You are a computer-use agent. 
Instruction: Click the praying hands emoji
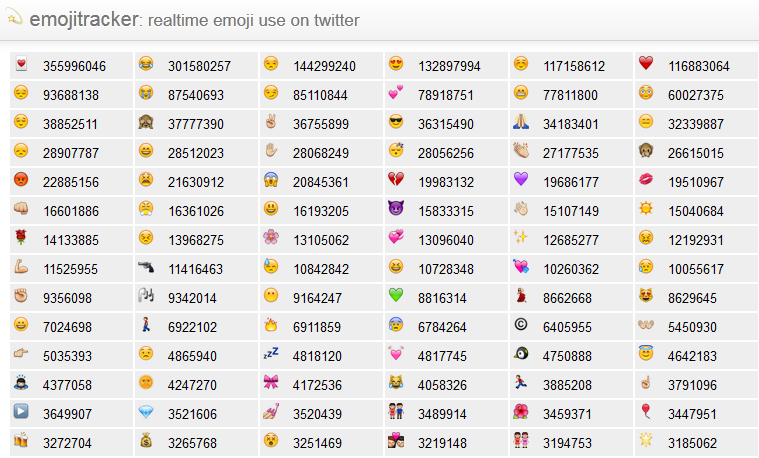521,123
